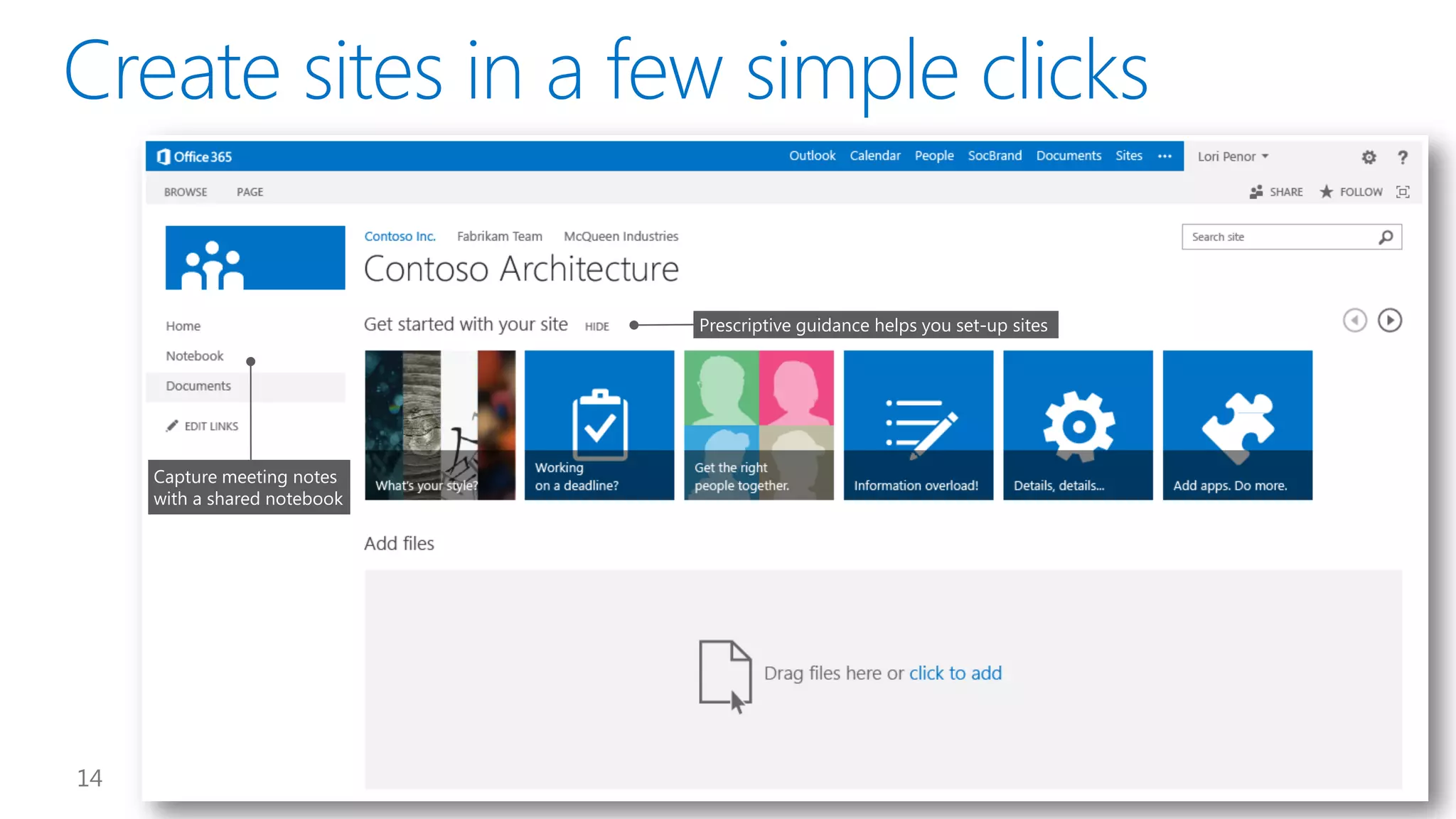Open the Page ribbon tab
This screenshot has height=819, width=1456.
[x=250, y=192]
